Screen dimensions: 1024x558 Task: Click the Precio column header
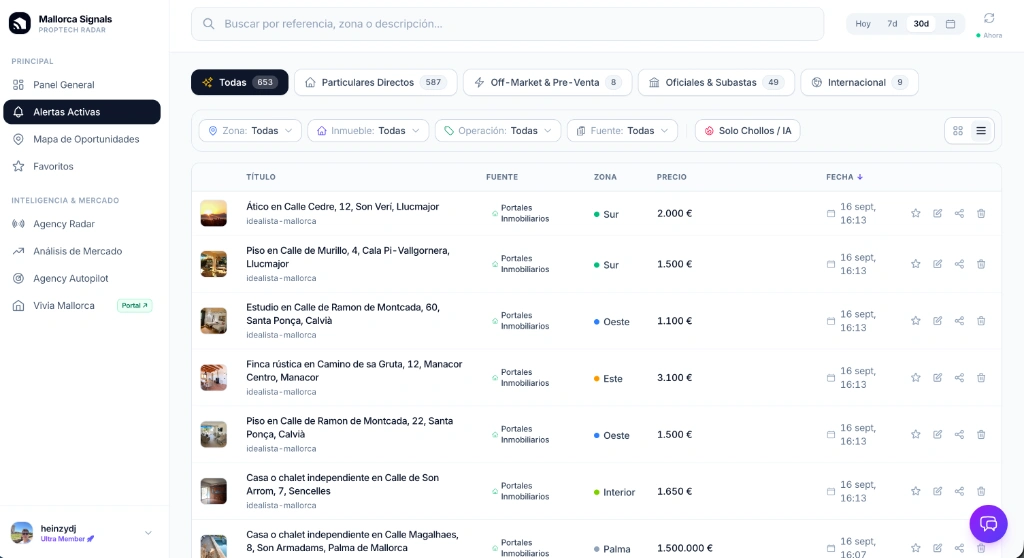tap(671, 177)
